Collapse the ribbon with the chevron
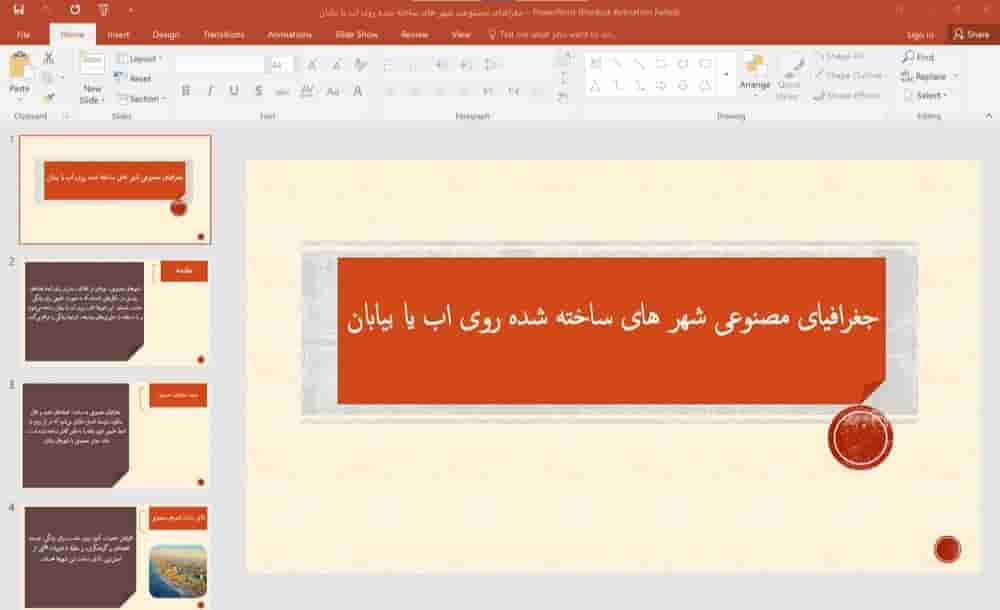 tap(989, 116)
